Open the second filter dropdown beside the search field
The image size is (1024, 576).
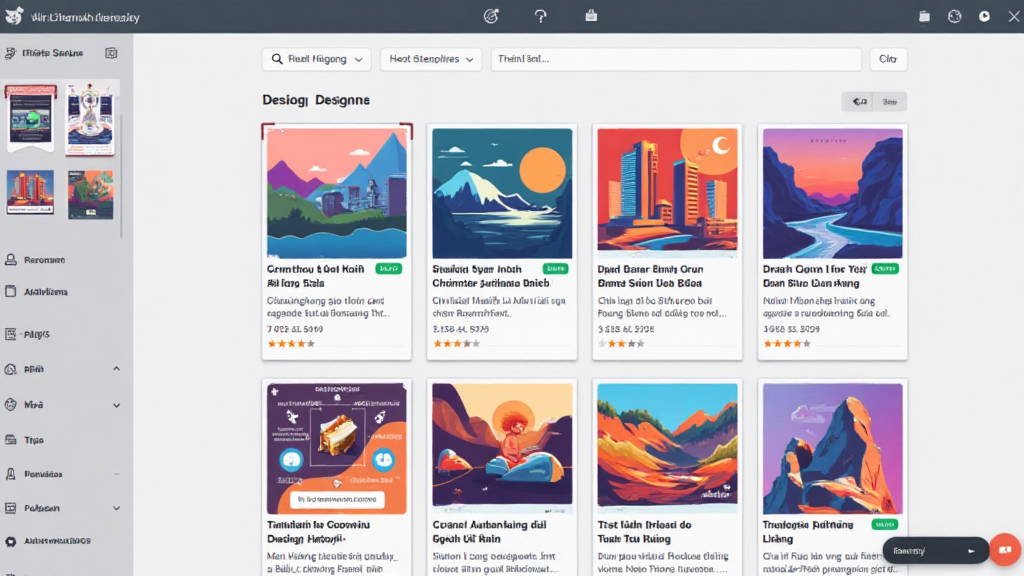click(x=431, y=59)
